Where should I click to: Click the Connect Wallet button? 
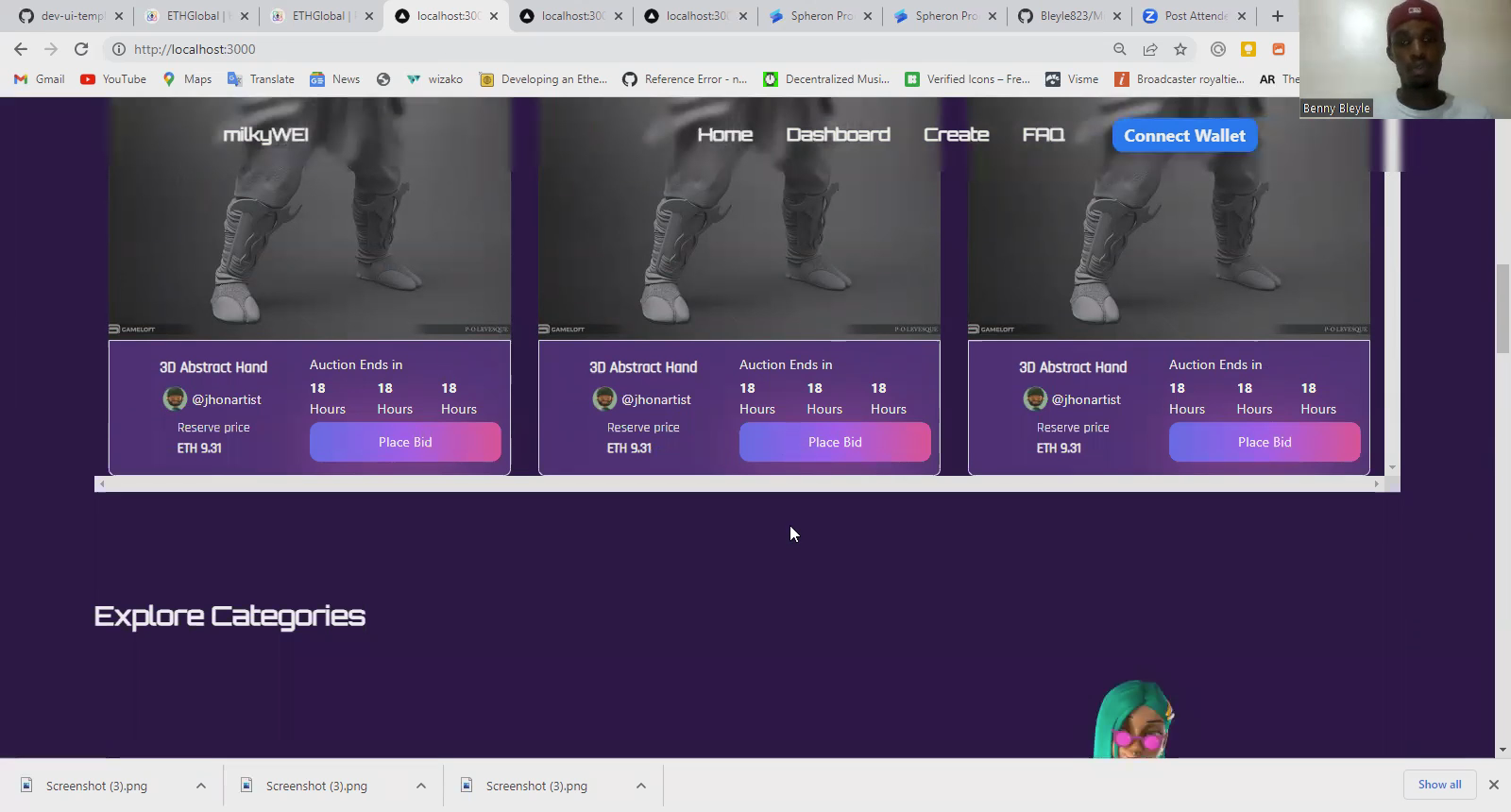1184,135
